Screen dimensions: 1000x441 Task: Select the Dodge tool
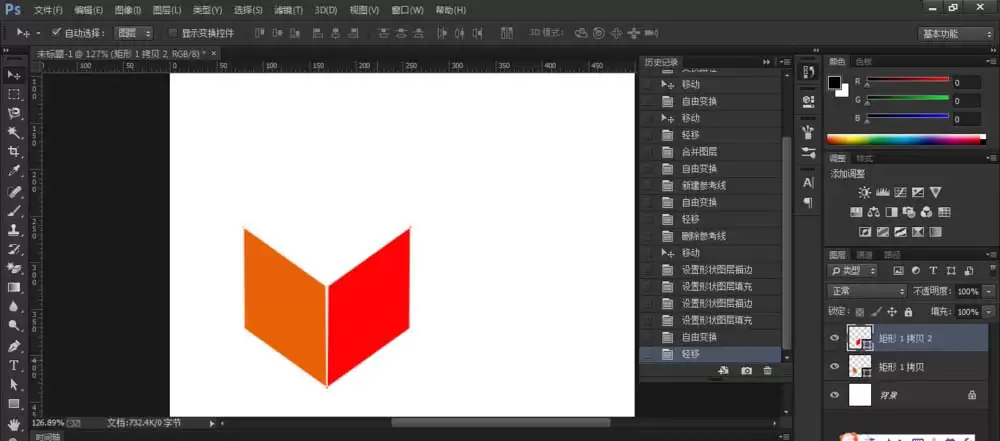tap(13, 326)
